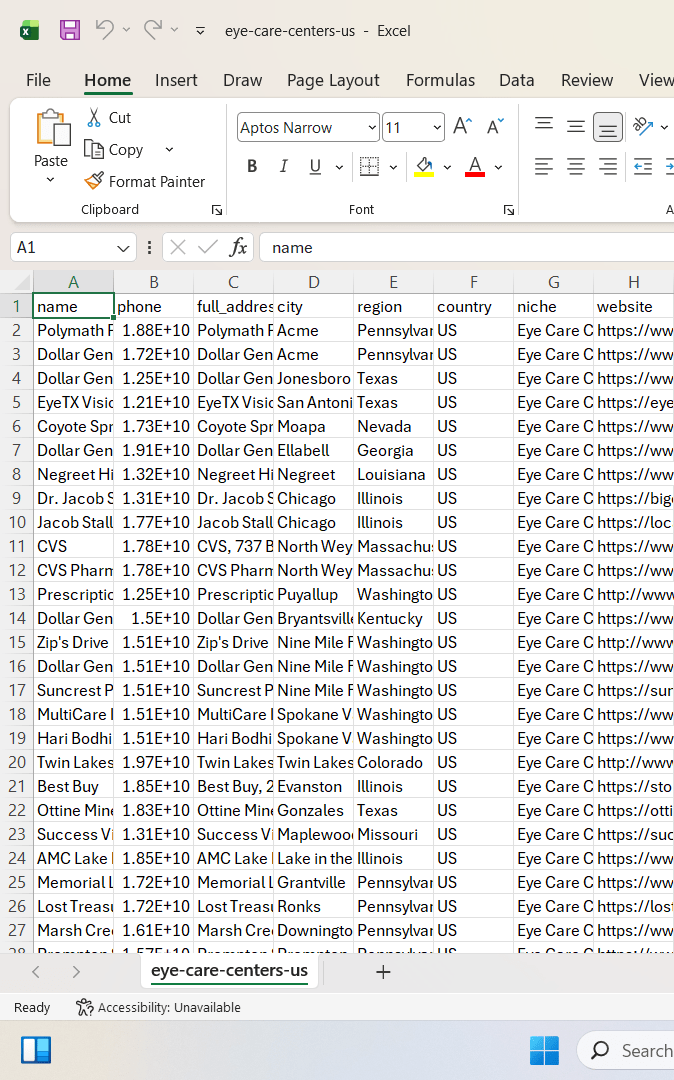
Task: Open the Formulas tab
Action: pyautogui.click(x=441, y=81)
